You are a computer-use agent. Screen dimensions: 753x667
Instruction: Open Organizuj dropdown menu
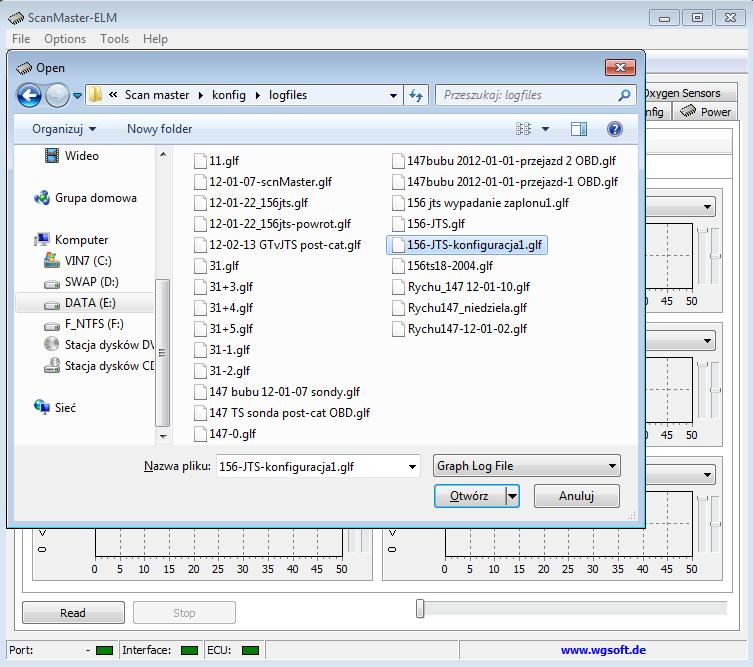pyautogui.click(x=64, y=129)
